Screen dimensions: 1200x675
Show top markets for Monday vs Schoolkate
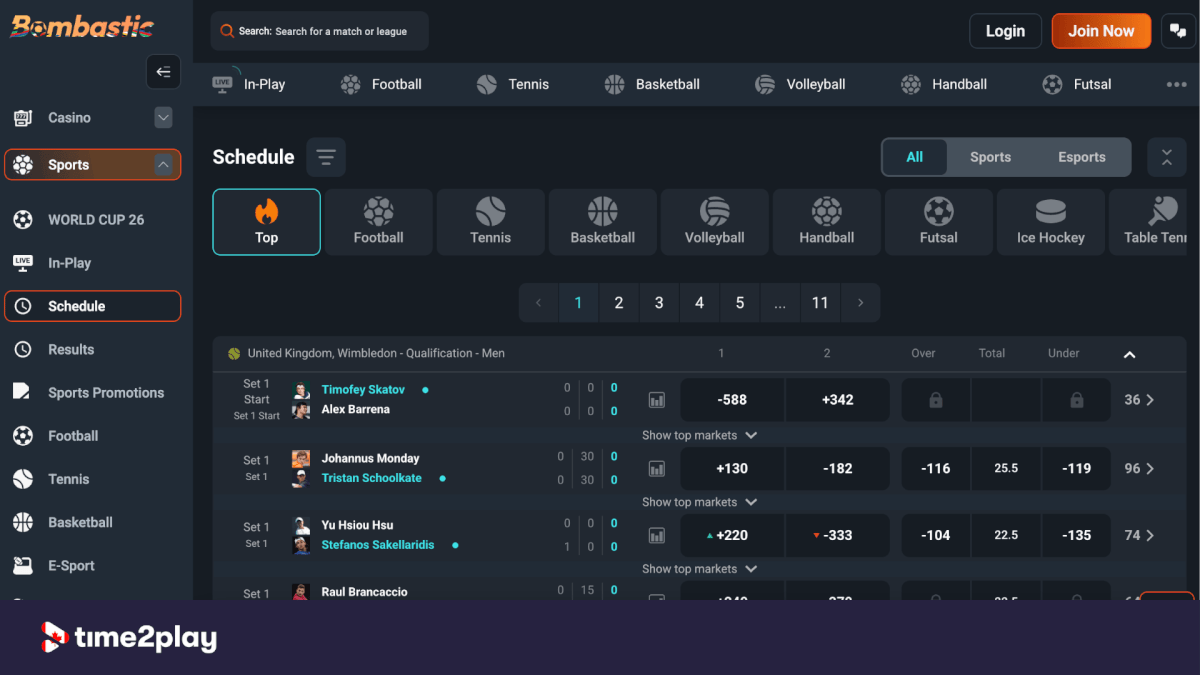click(699, 502)
